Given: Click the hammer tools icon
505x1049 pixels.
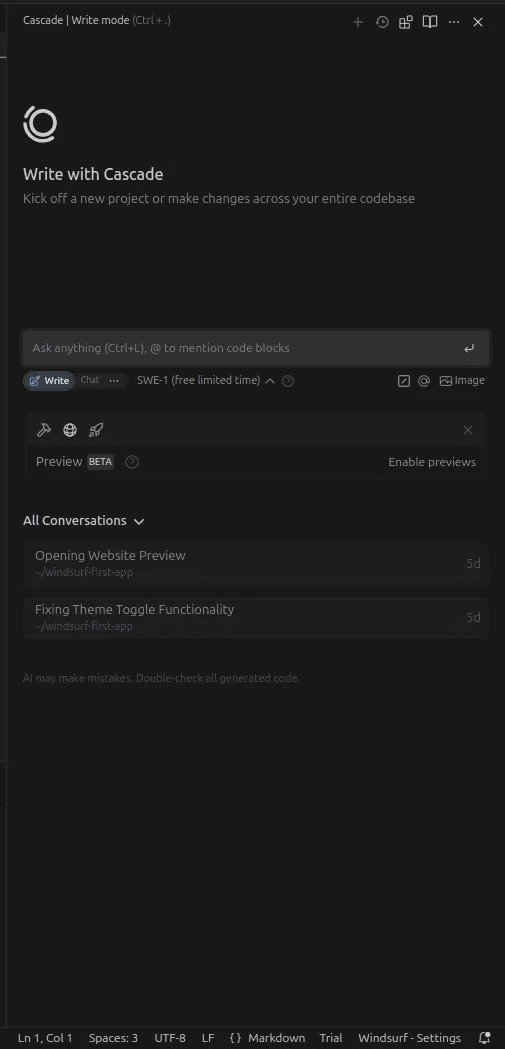Looking at the screenshot, I should click(x=44, y=430).
